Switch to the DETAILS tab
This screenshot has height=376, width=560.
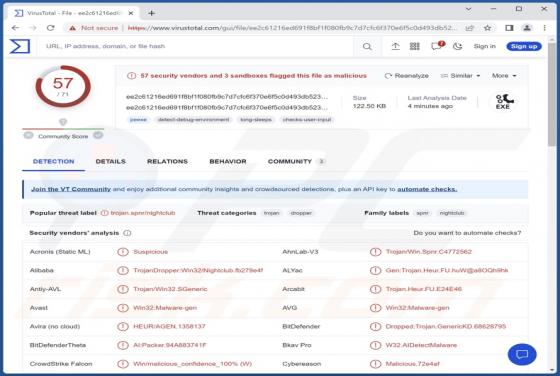(110, 161)
